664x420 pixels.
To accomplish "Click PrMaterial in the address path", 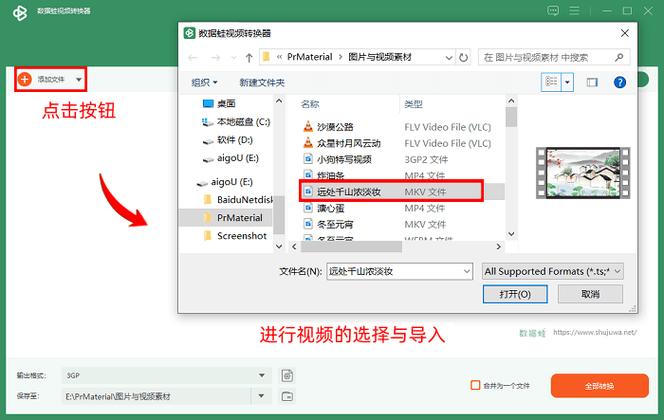I will [x=310, y=57].
